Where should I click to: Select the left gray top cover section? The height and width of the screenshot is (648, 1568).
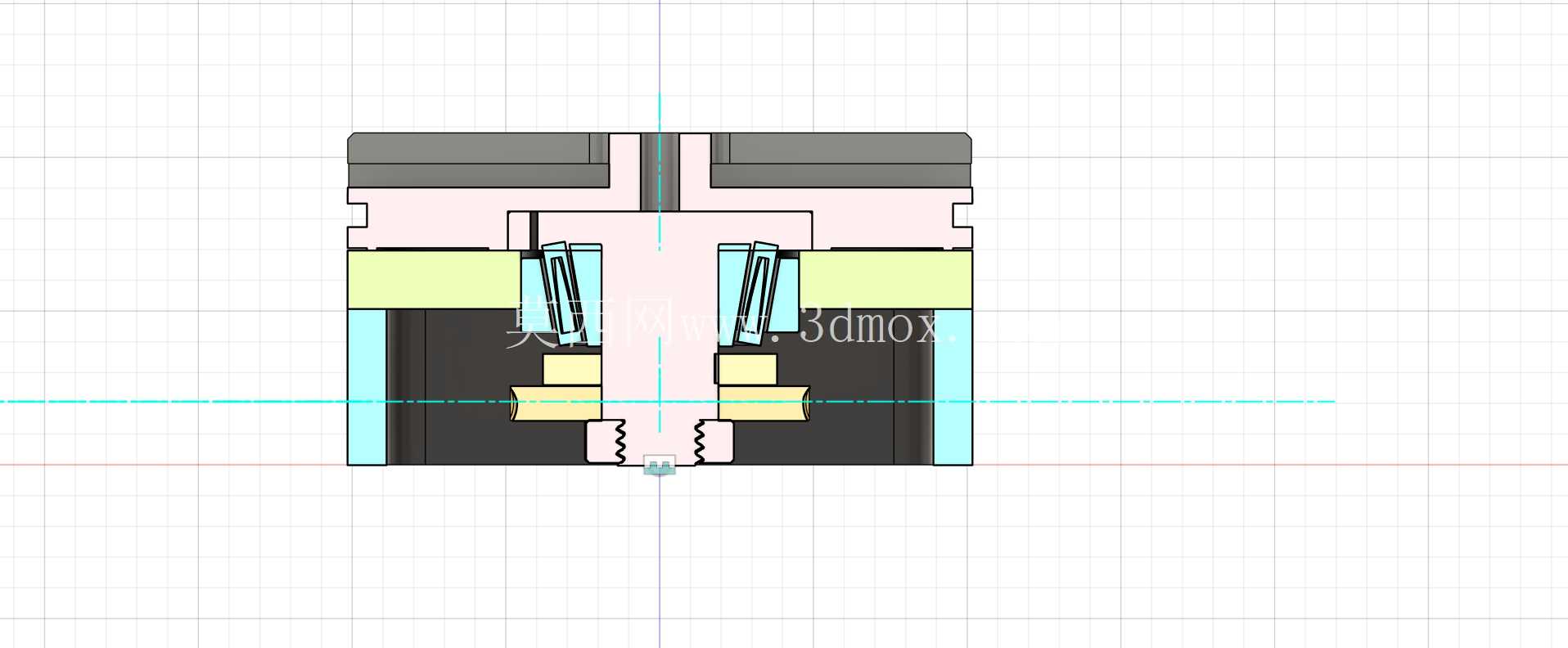tap(478, 160)
